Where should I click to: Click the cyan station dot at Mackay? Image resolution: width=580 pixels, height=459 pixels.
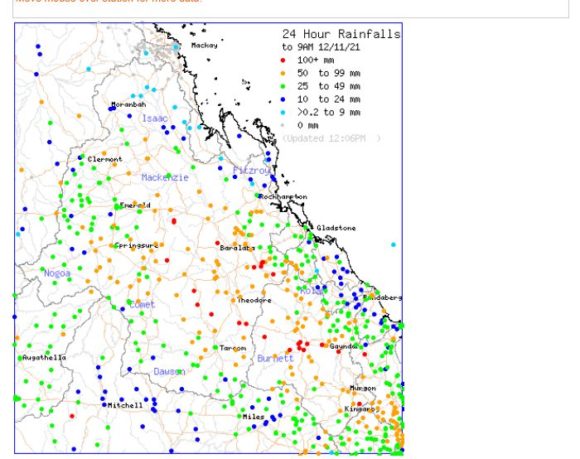click(176, 47)
